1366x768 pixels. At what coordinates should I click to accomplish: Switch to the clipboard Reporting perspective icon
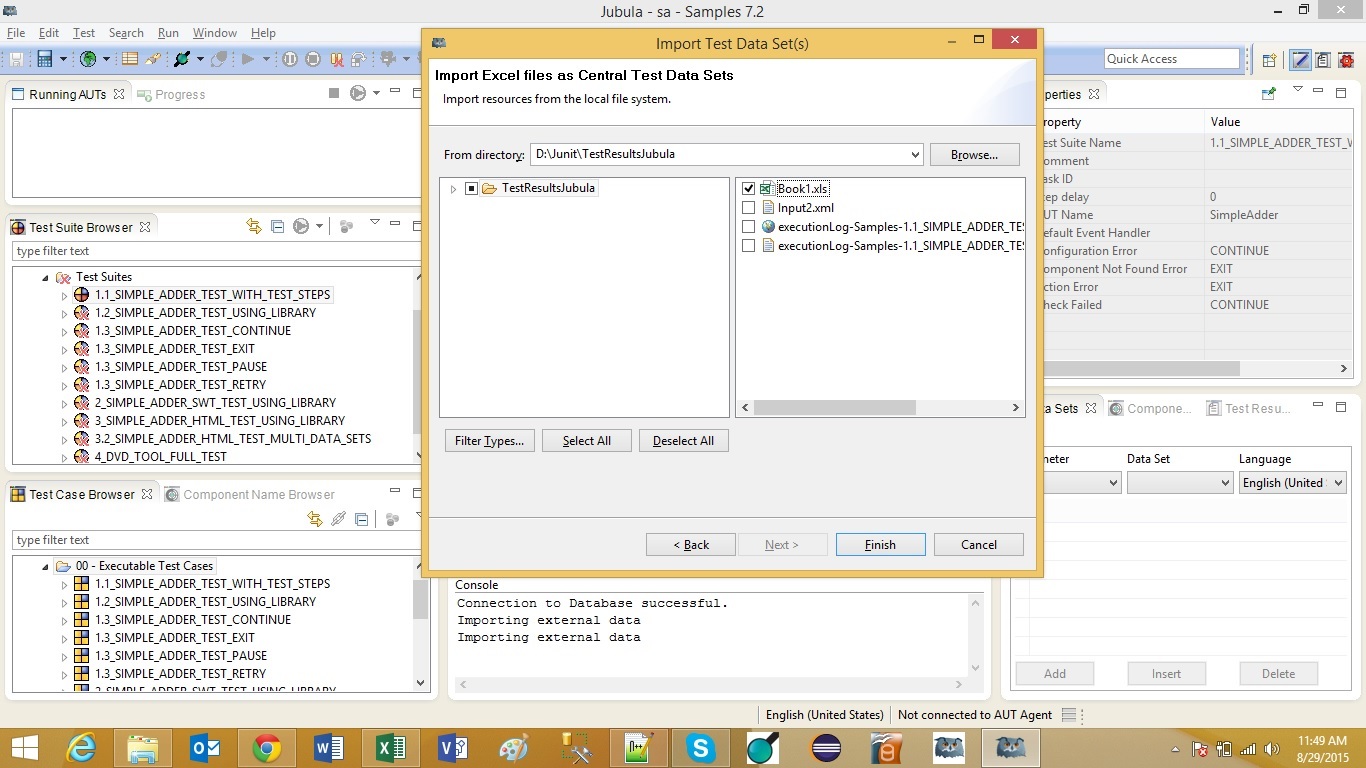[x=1322, y=60]
